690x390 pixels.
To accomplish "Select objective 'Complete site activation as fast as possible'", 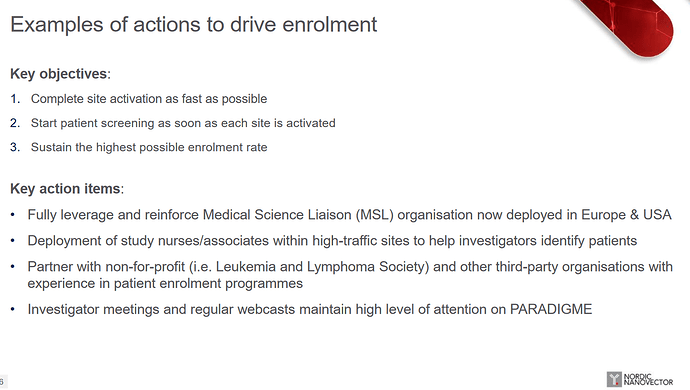I will (149, 99).
